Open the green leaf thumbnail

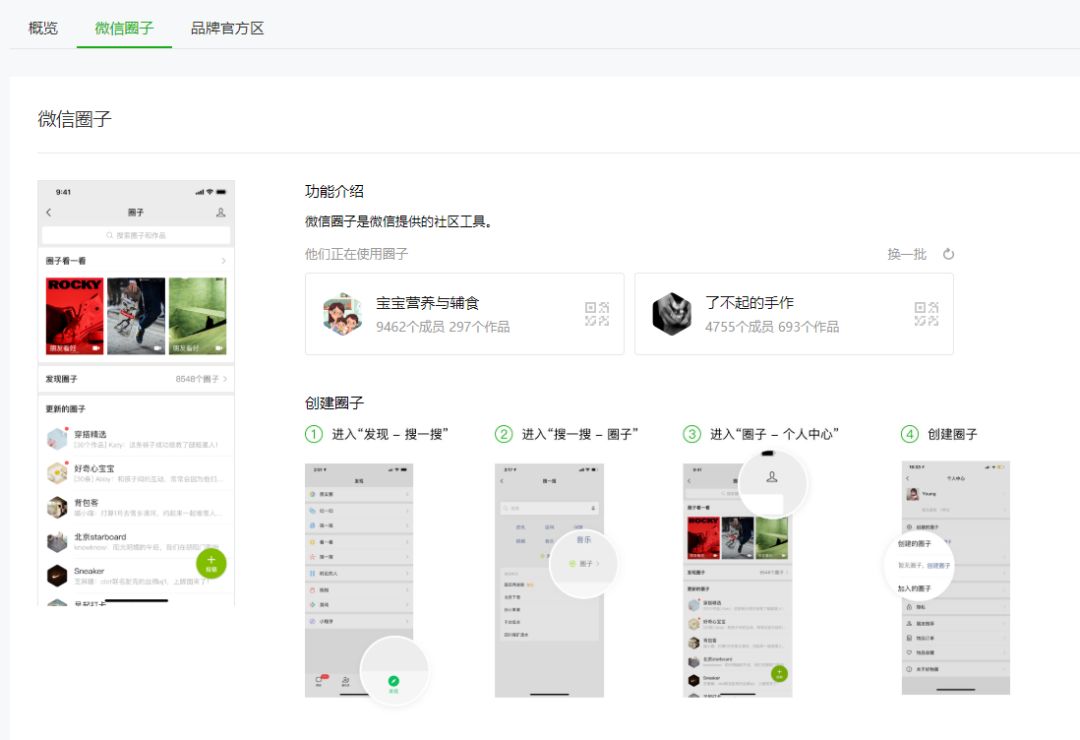coord(198,316)
